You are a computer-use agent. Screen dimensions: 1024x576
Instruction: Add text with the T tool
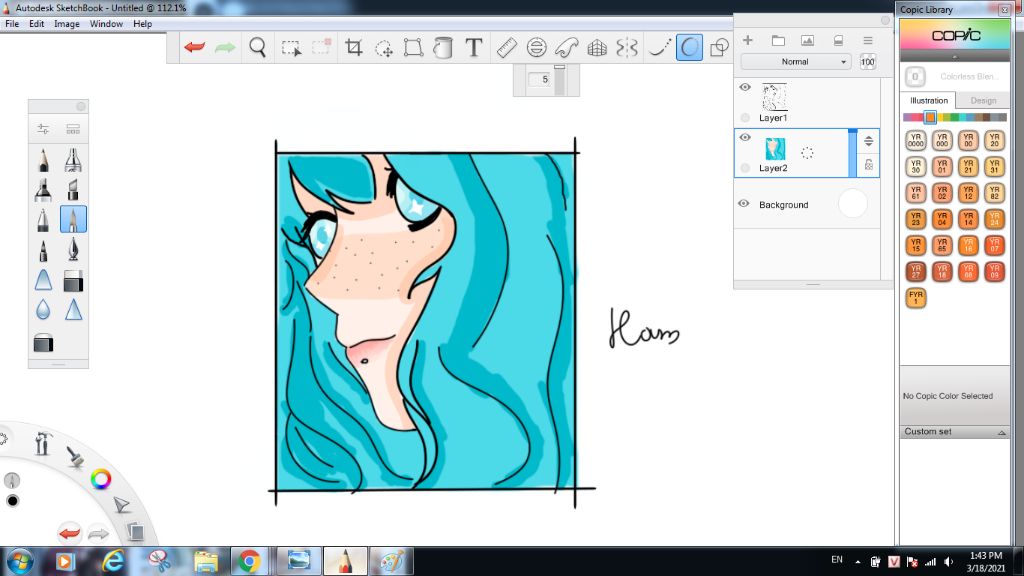(x=473, y=48)
